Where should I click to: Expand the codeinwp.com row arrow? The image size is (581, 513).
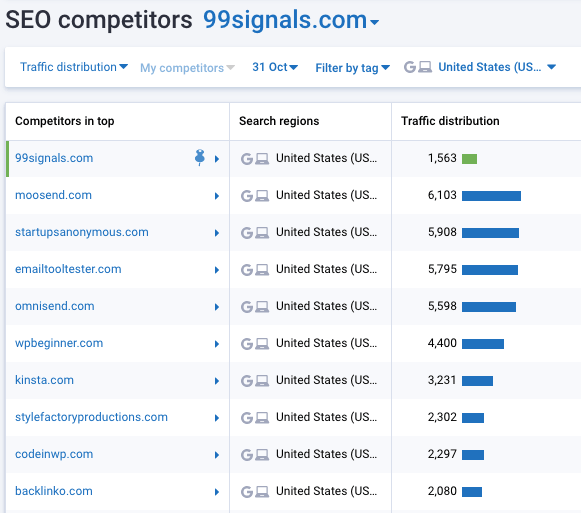217,455
